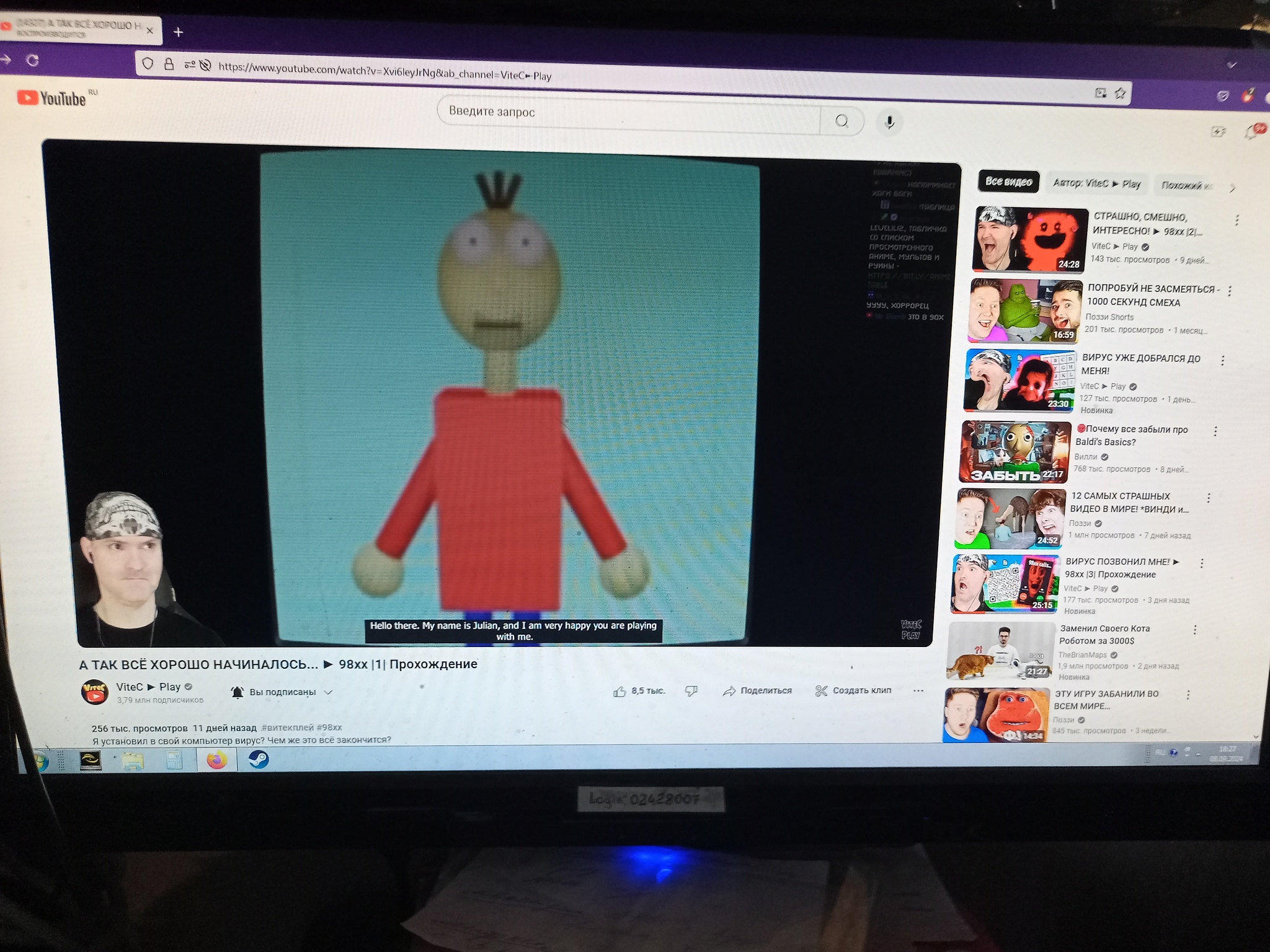Select the 'Похожий' chip

click(x=1186, y=185)
